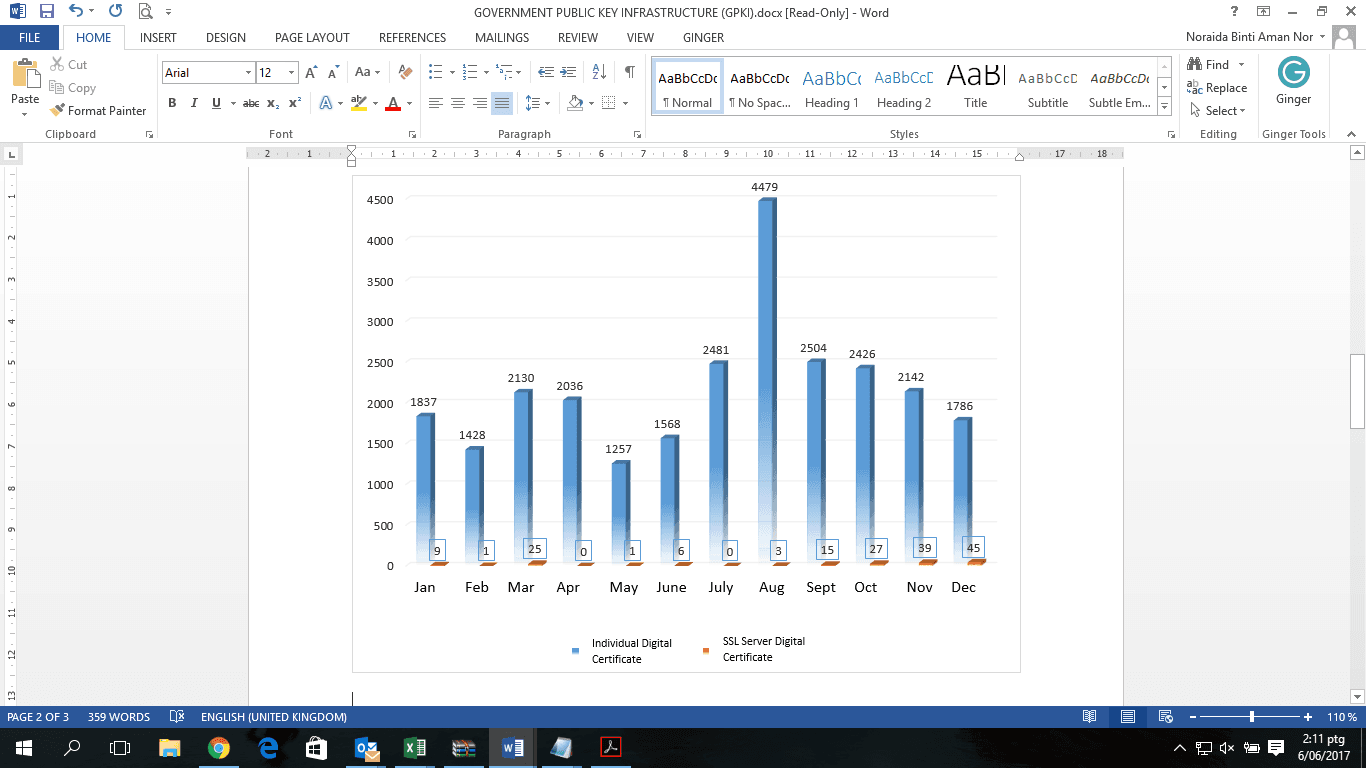1366x768 pixels.
Task: Enable Justify text alignment
Action: pyautogui.click(x=502, y=103)
